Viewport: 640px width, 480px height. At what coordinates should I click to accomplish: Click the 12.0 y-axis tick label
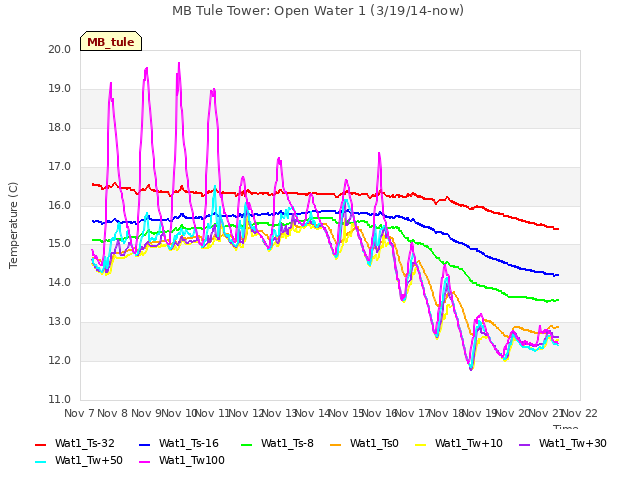[60, 360]
